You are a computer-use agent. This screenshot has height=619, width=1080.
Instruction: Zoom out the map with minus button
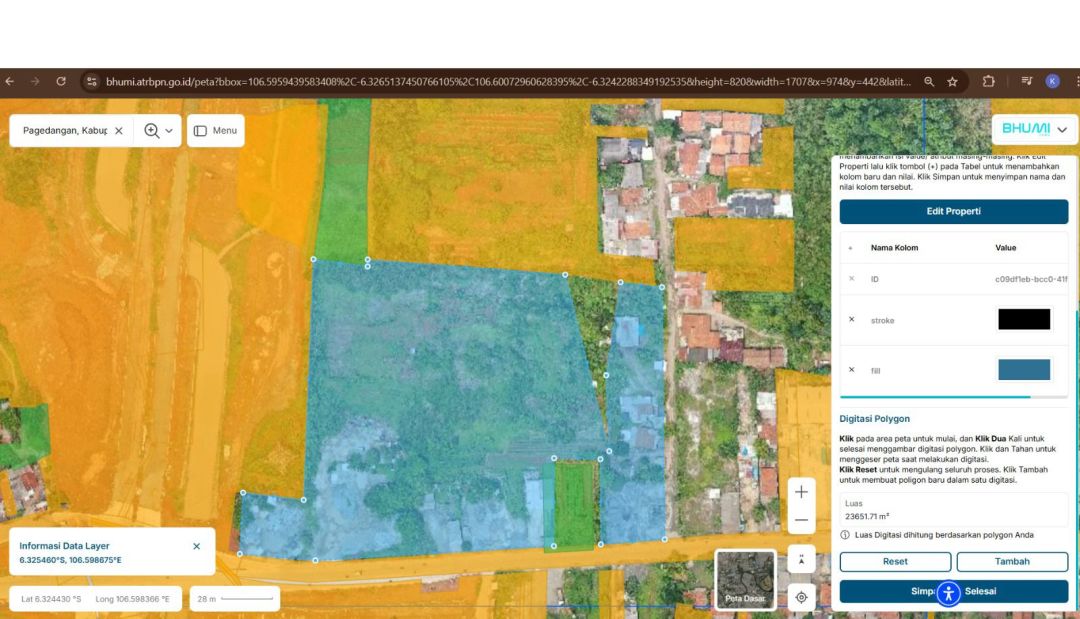pos(801,520)
